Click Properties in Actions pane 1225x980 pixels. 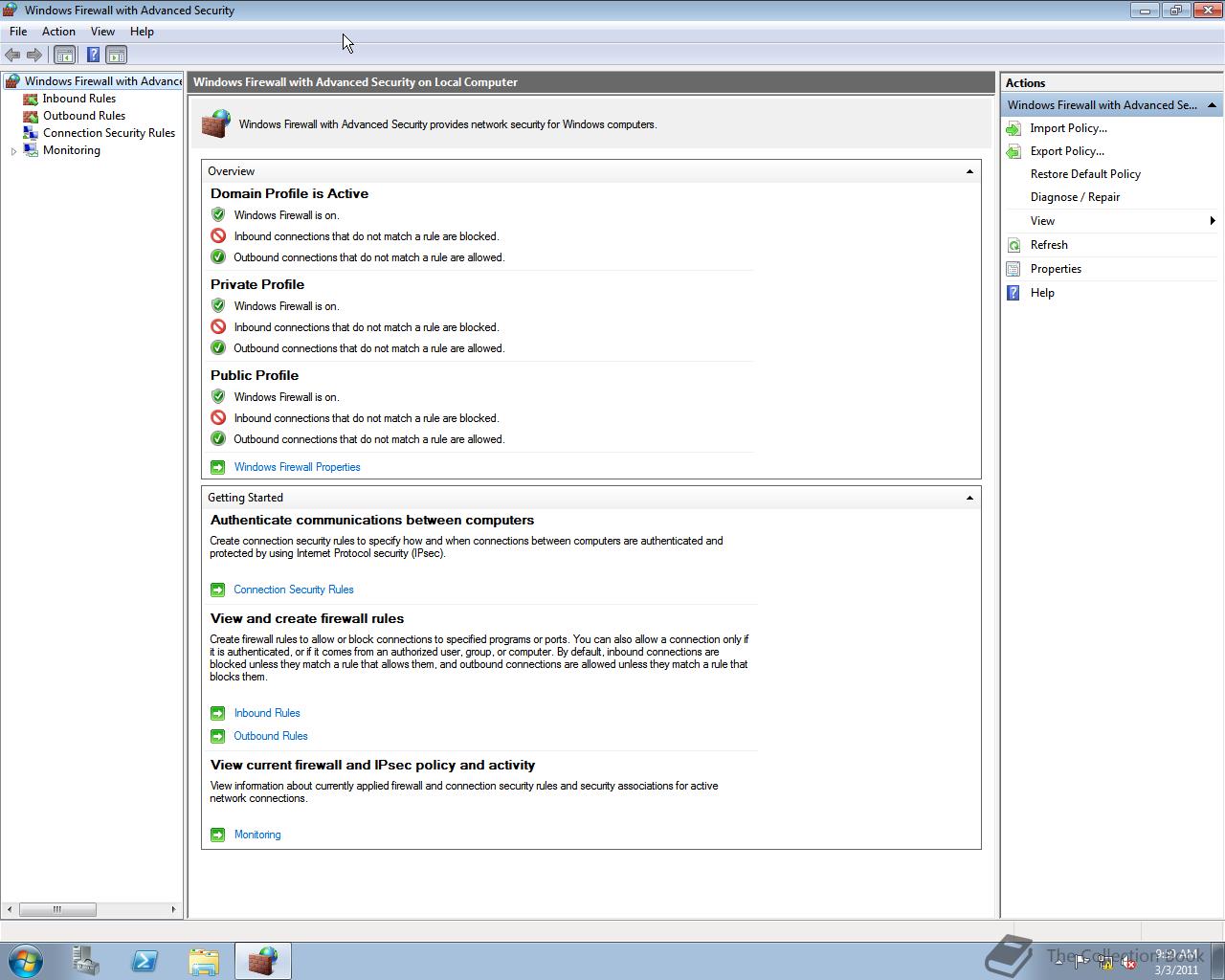pos(1056,269)
